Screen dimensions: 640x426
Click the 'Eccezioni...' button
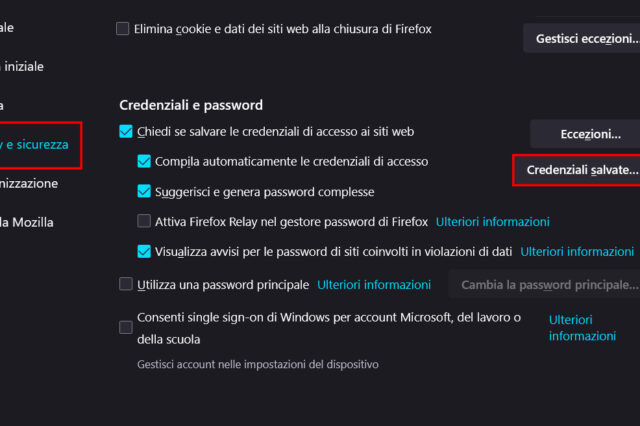click(584, 134)
